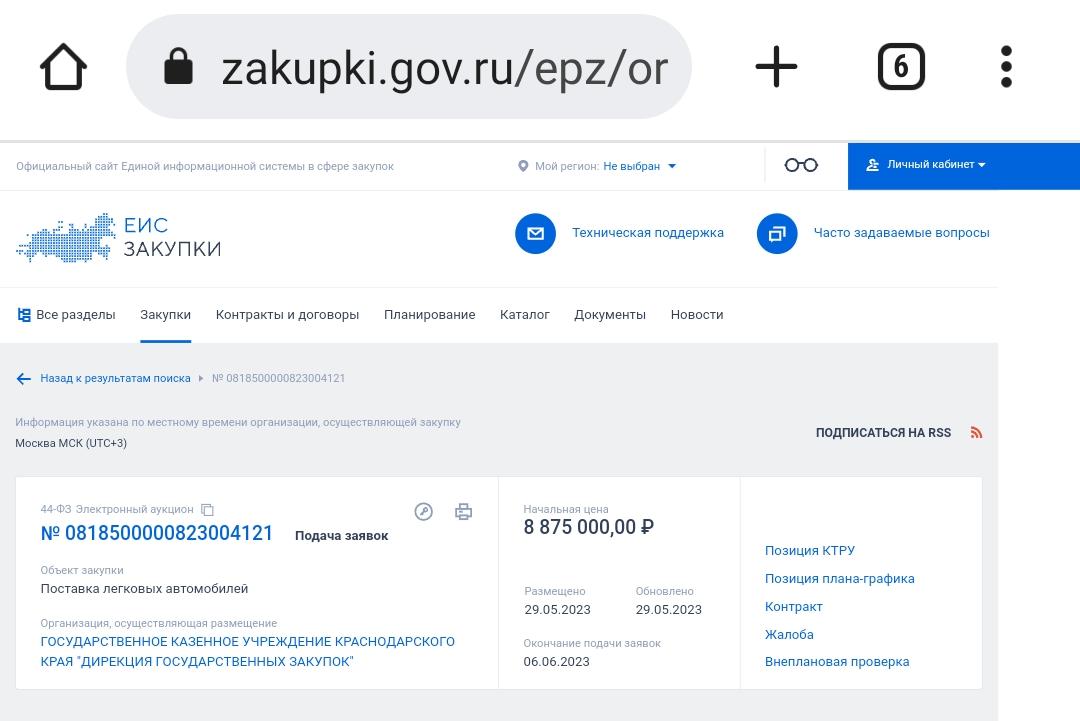Click the printer icon to print the auction
The width and height of the screenshot is (1080, 721).
(463, 511)
